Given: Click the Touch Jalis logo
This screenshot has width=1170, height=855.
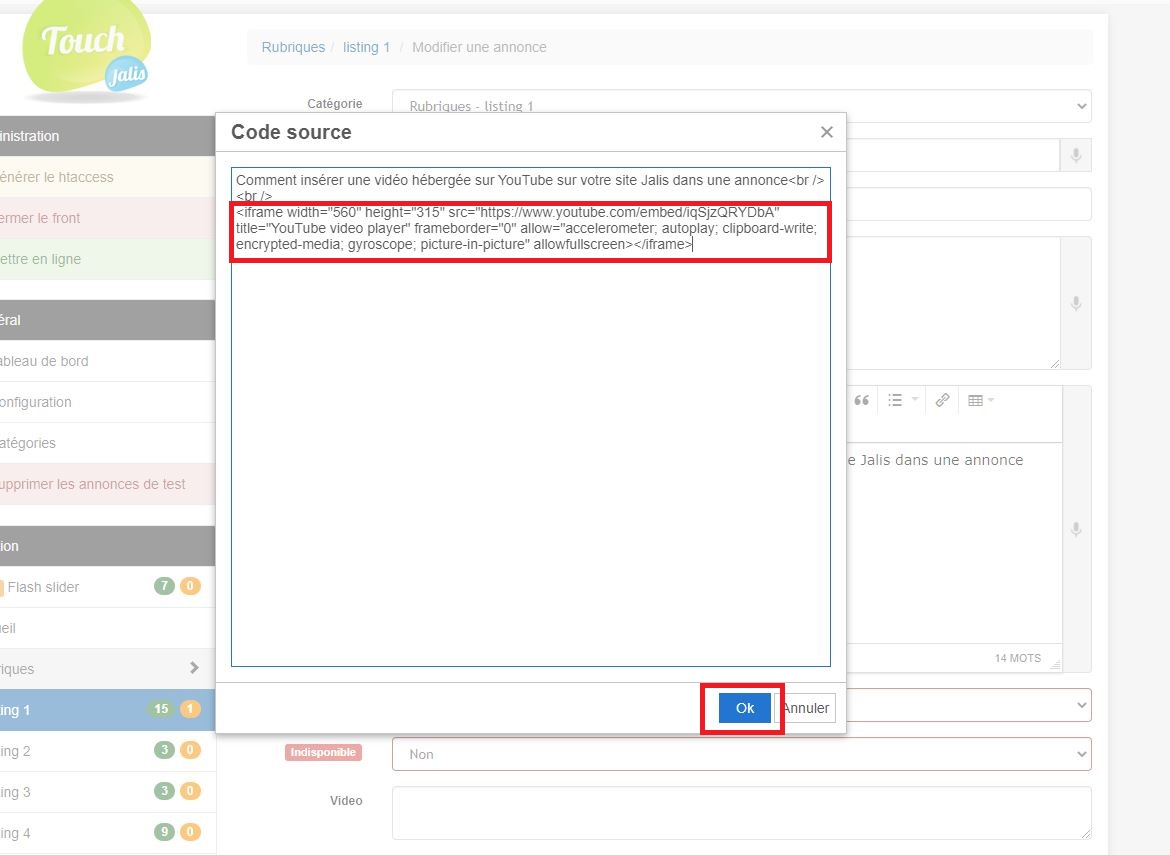Looking at the screenshot, I should pos(87,50).
